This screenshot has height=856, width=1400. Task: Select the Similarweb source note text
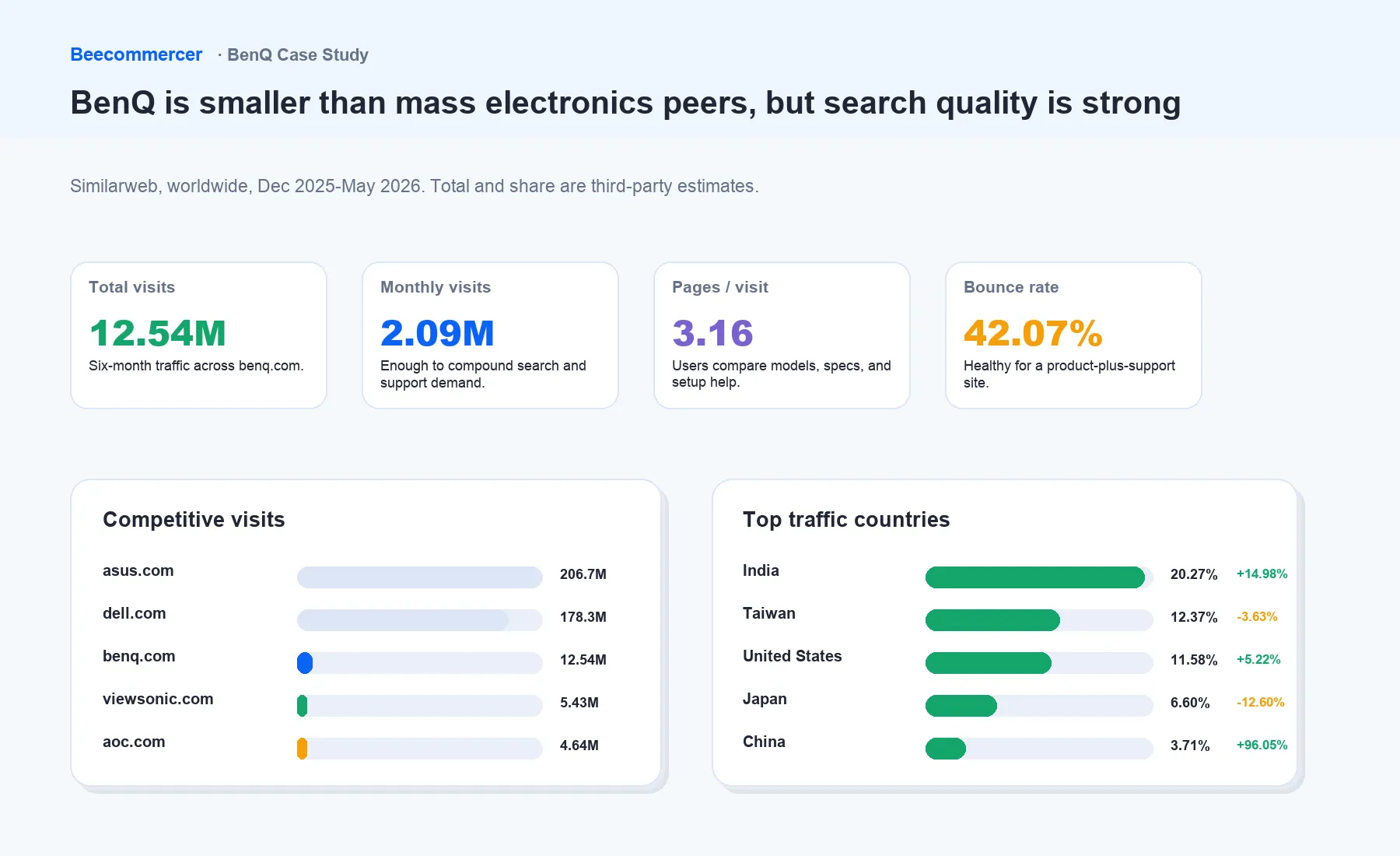pos(415,186)
